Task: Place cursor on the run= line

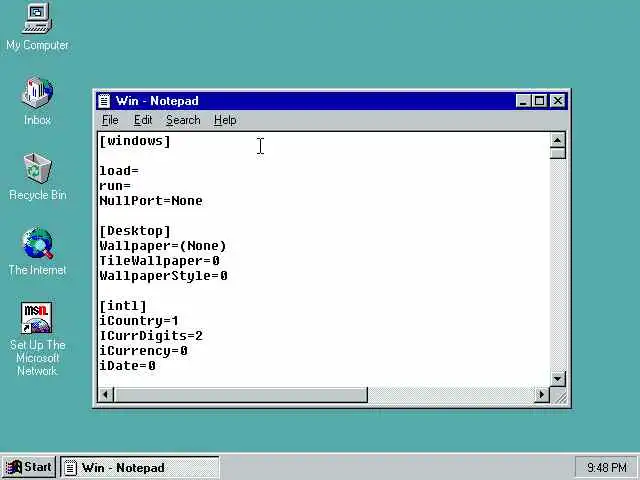Action: (115, 186)
